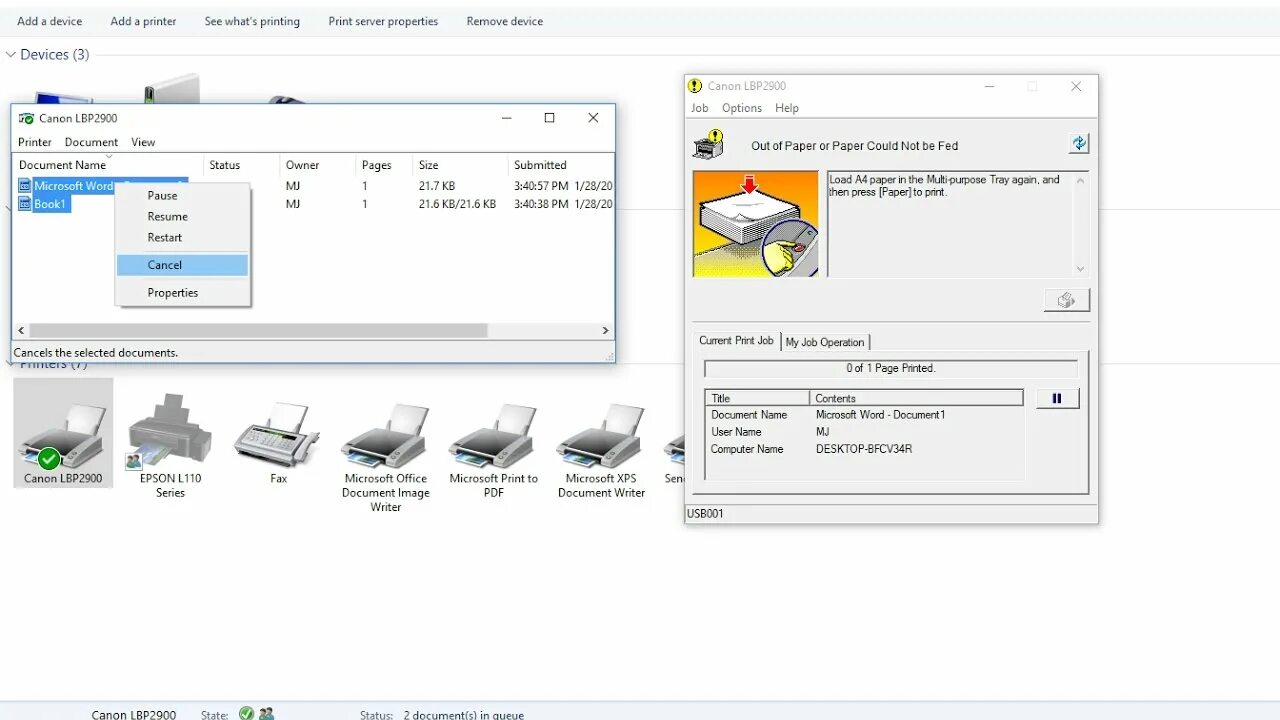
Task: Click Remove device
Action: 505,21
